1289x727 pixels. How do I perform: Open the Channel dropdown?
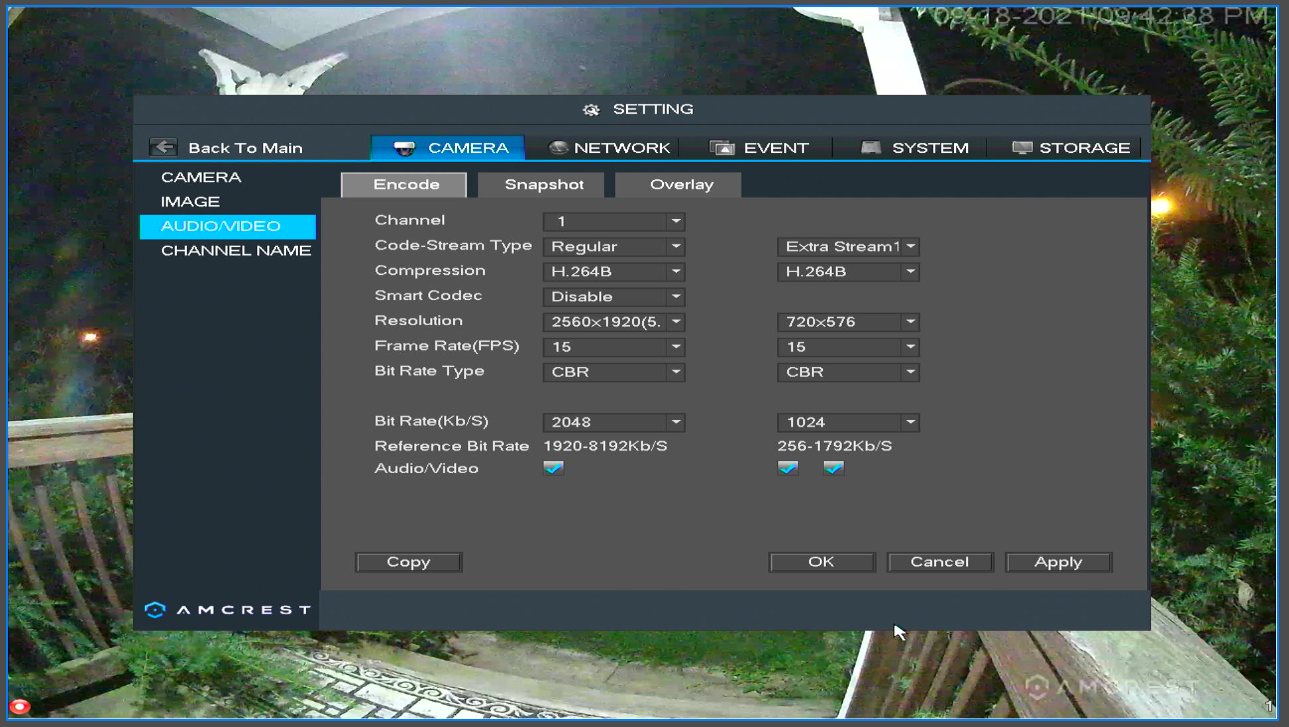point(614,221)
